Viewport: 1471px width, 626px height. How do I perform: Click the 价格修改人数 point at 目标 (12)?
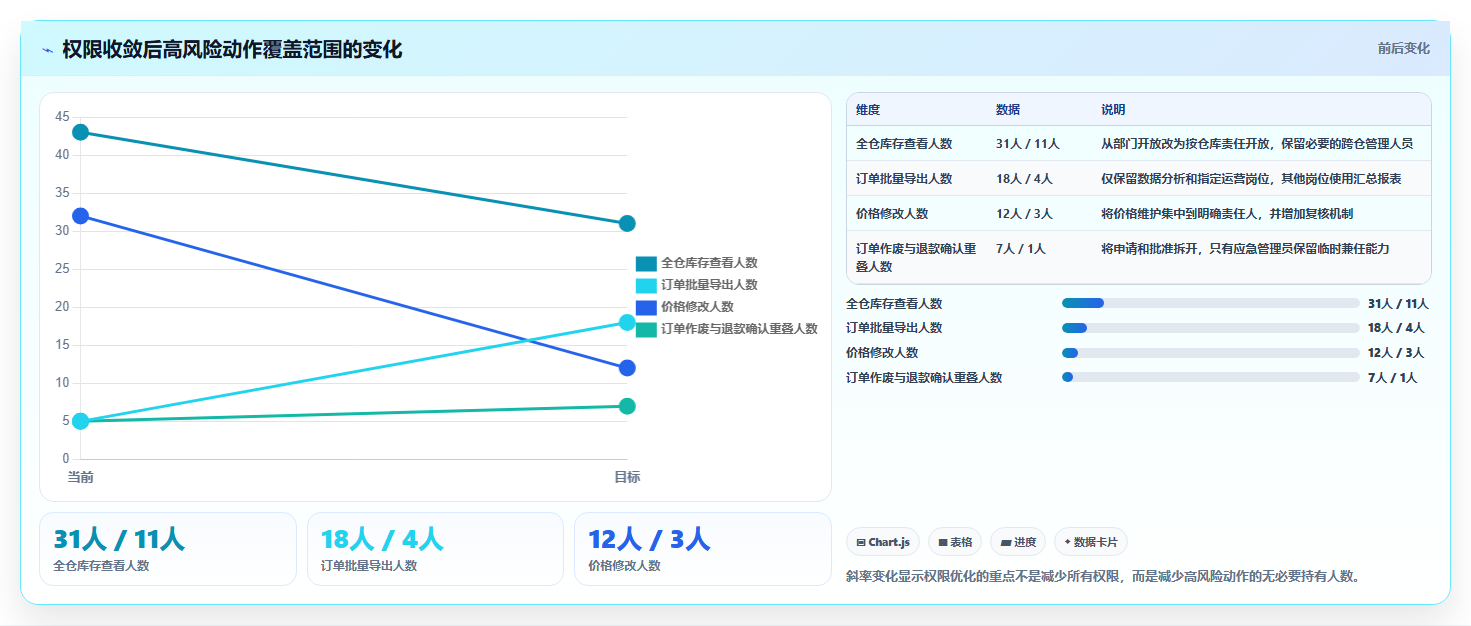pos(627,368)
